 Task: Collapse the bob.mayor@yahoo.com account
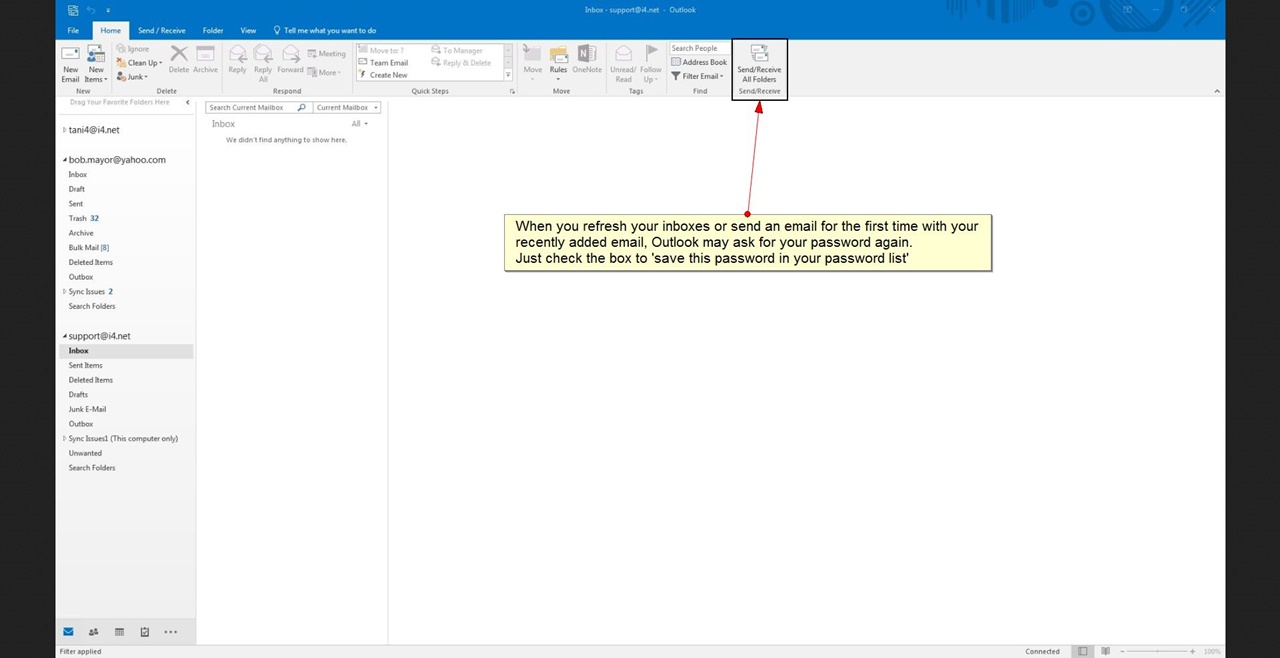65,160
